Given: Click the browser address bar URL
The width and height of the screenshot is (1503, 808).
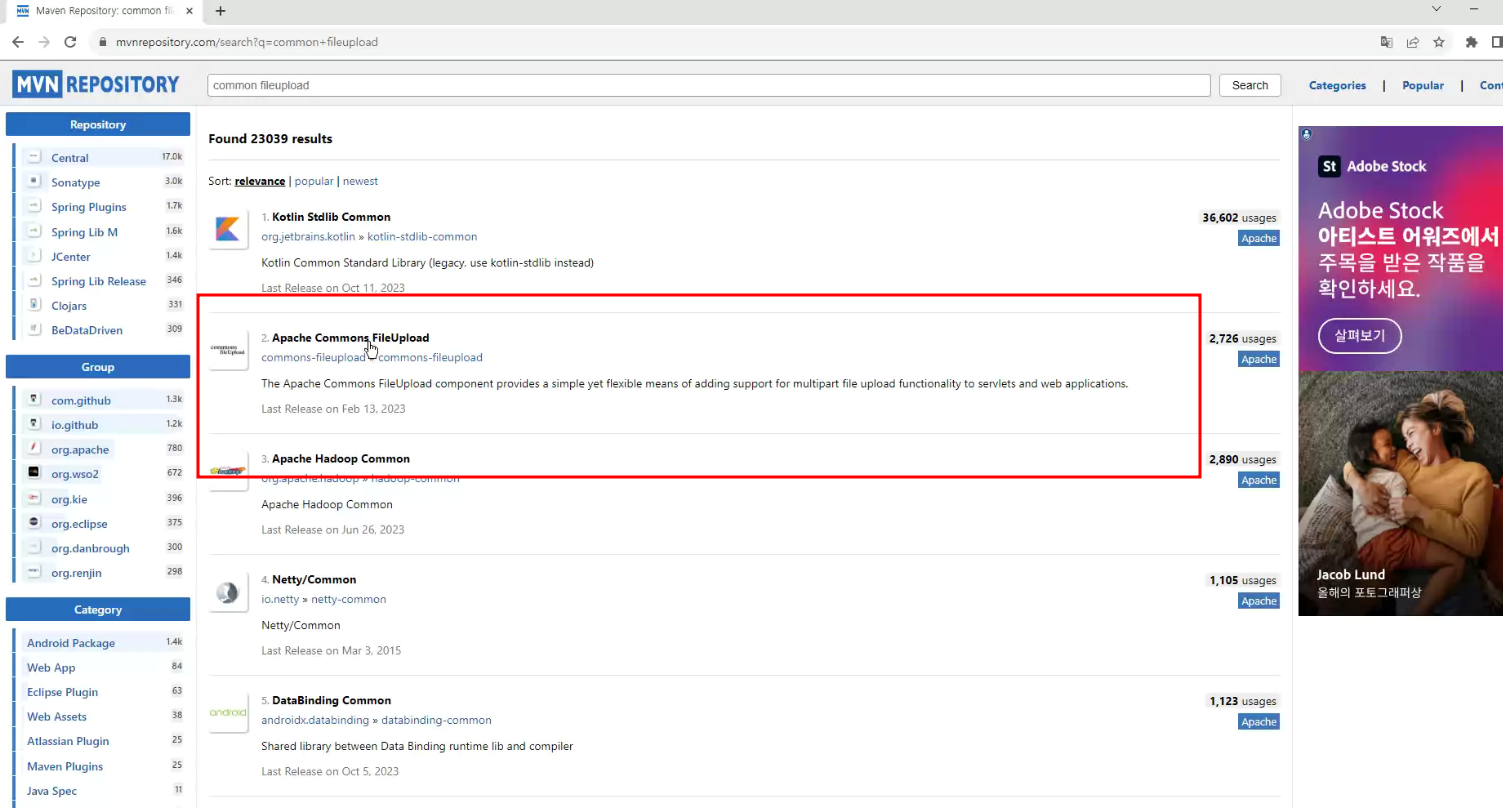Looking at the screenshot, I should coord(247,42).
